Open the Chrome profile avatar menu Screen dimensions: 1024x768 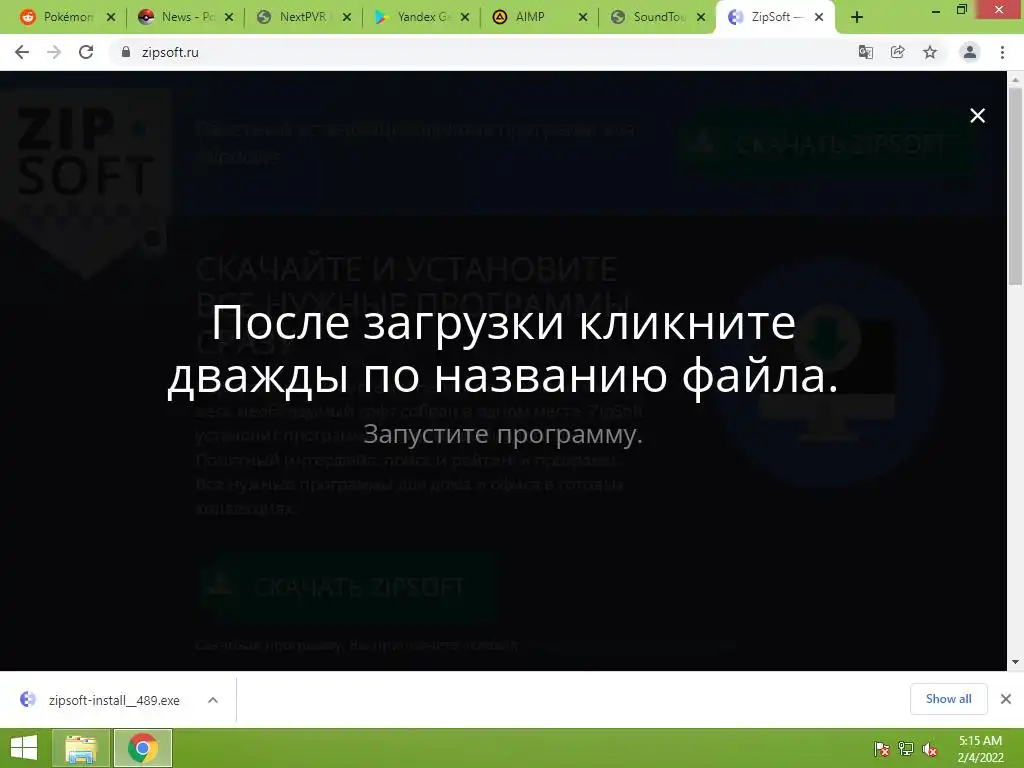970,52
